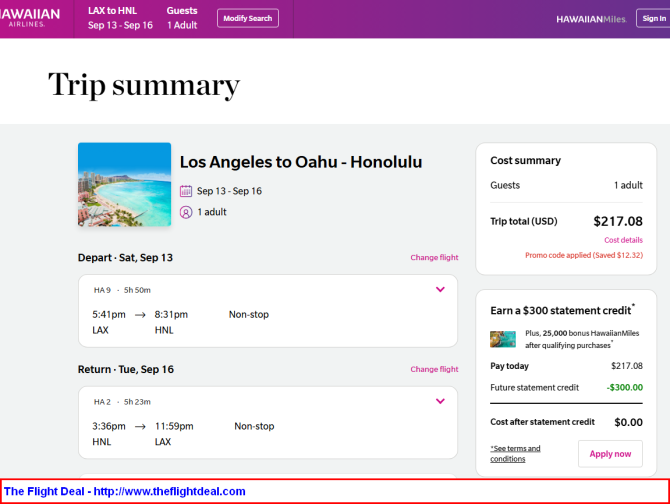
Task: Click Apply now for the statement credit
Action: (610, 454)
